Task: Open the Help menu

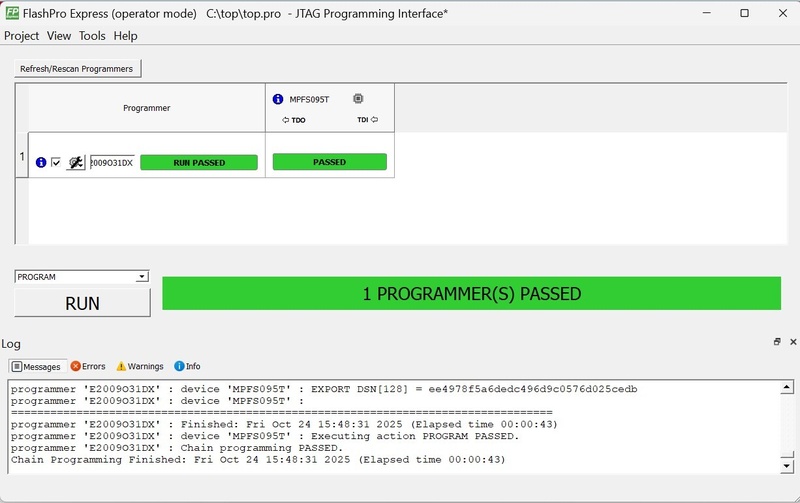Action: point(126,36)
